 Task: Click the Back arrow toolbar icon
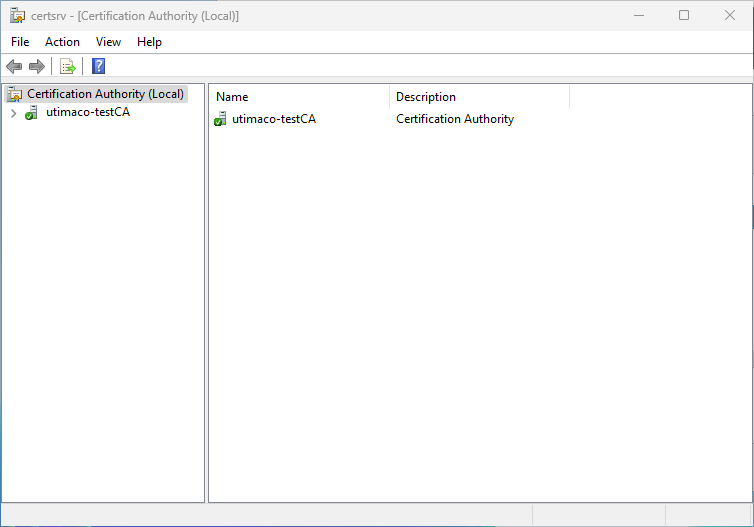[x=14, y=66]
